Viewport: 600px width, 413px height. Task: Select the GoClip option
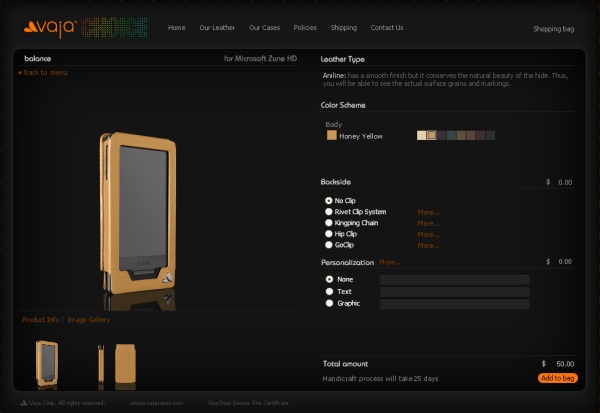[x=328, y=245]
